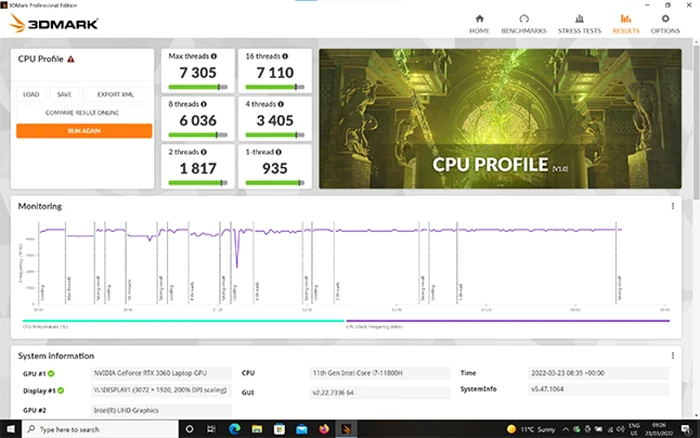700x438 pixels.
Task: Click the weather 11°C Sunny widget
Action: point(531,430)
